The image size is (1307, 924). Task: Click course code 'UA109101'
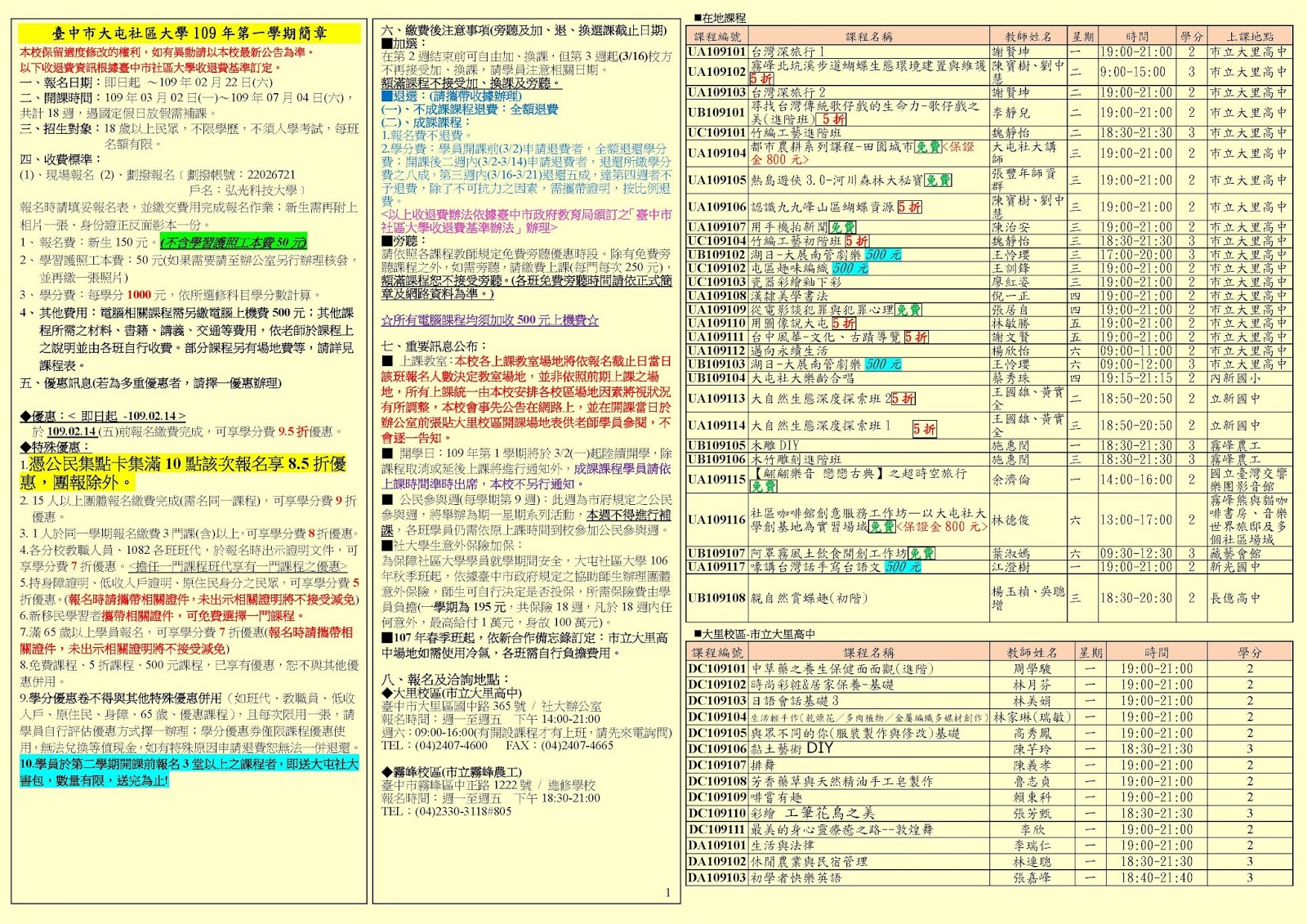pos(716,51)
